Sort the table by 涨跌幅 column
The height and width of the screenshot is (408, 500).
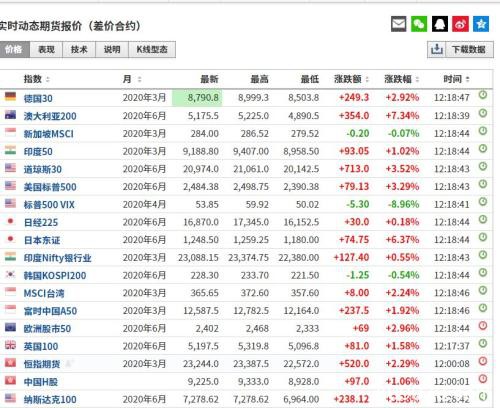tap(401, 79)
